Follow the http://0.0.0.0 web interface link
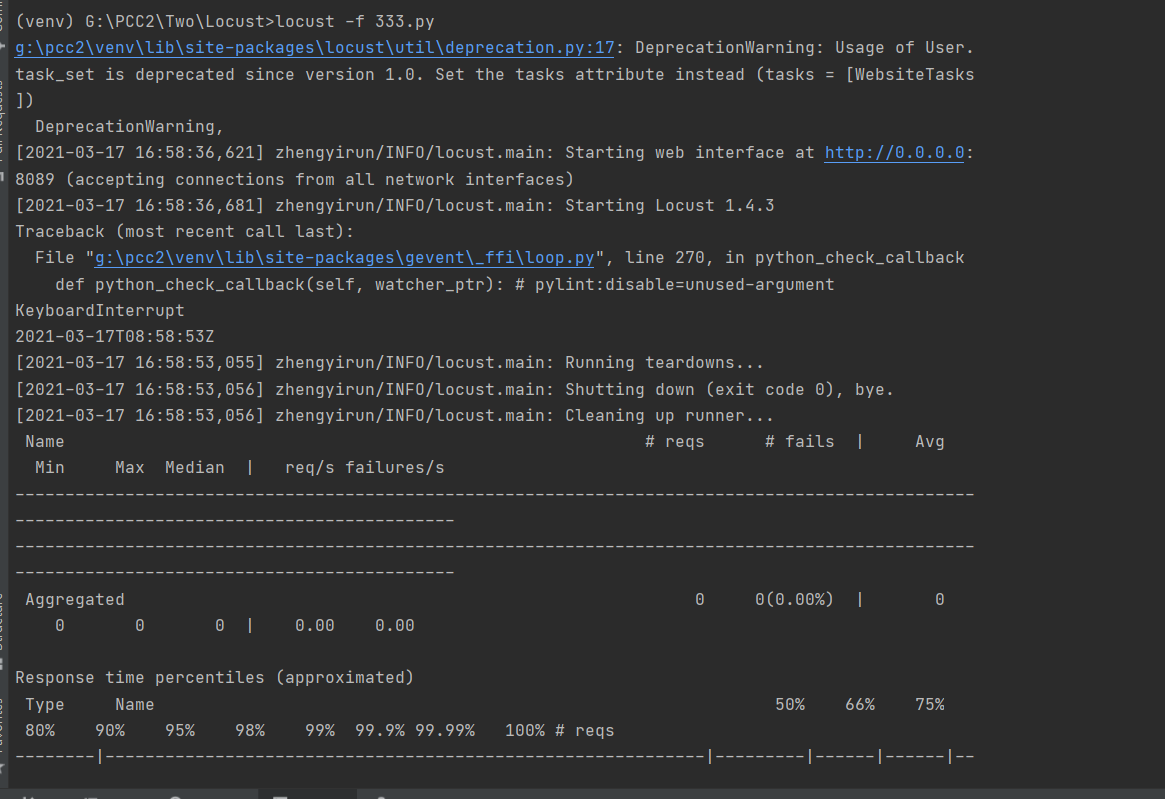 (x=893, y=152)
